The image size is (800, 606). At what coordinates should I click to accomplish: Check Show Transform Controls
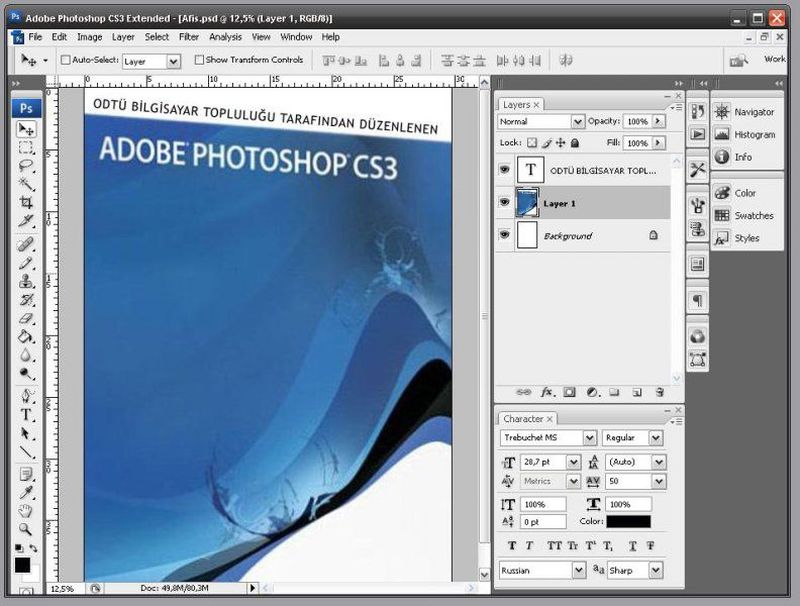tap(199, 60)
